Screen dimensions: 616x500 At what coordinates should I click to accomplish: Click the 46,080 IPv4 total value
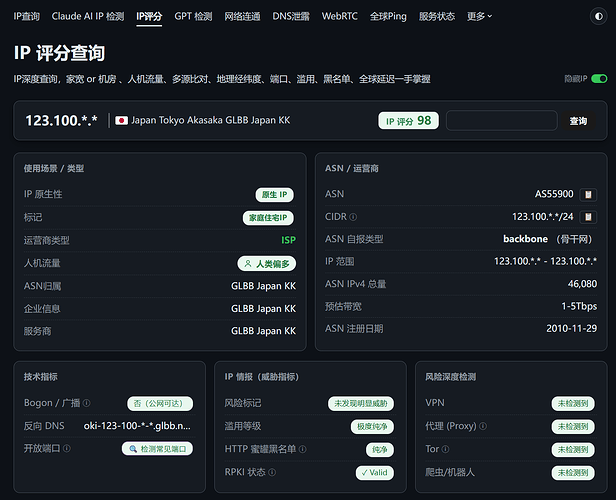pos(582,284)
